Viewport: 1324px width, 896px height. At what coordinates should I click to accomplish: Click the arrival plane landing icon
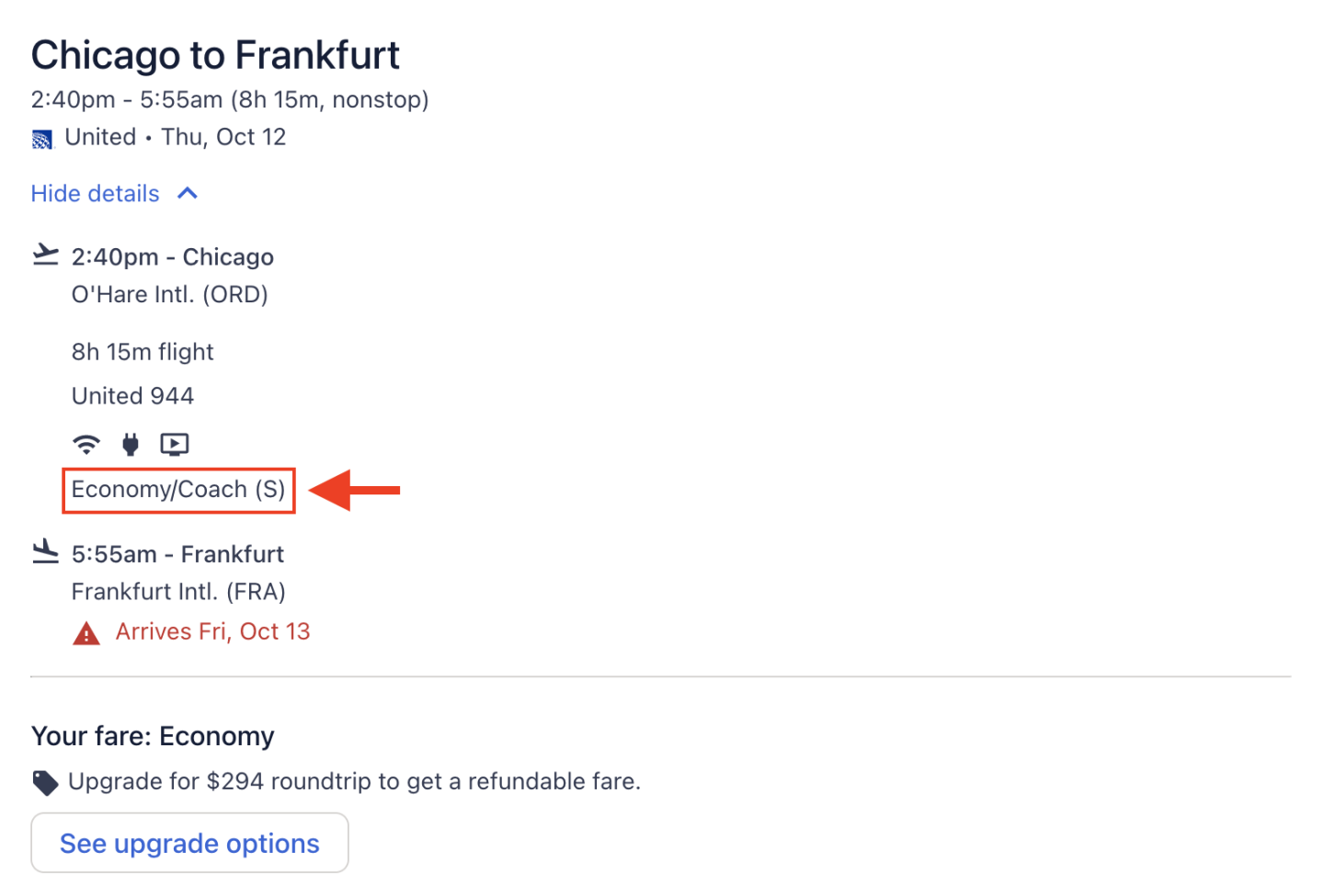45,551
